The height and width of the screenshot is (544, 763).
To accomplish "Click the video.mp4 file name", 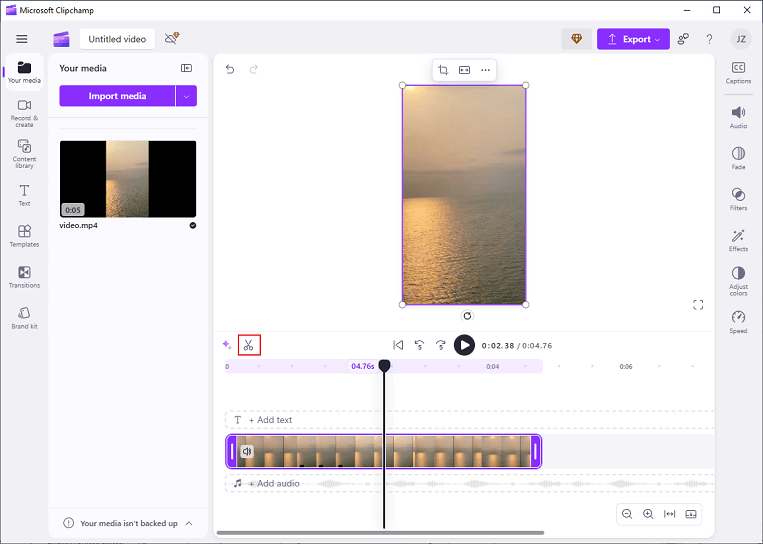I will (78, 225).
